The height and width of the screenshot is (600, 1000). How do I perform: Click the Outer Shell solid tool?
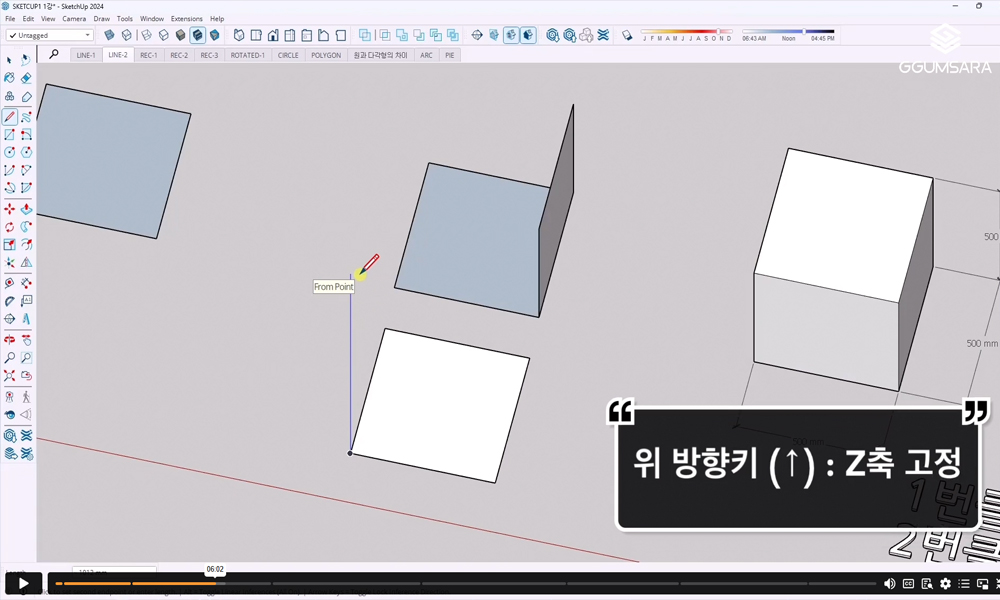click(x=364, y=35)
